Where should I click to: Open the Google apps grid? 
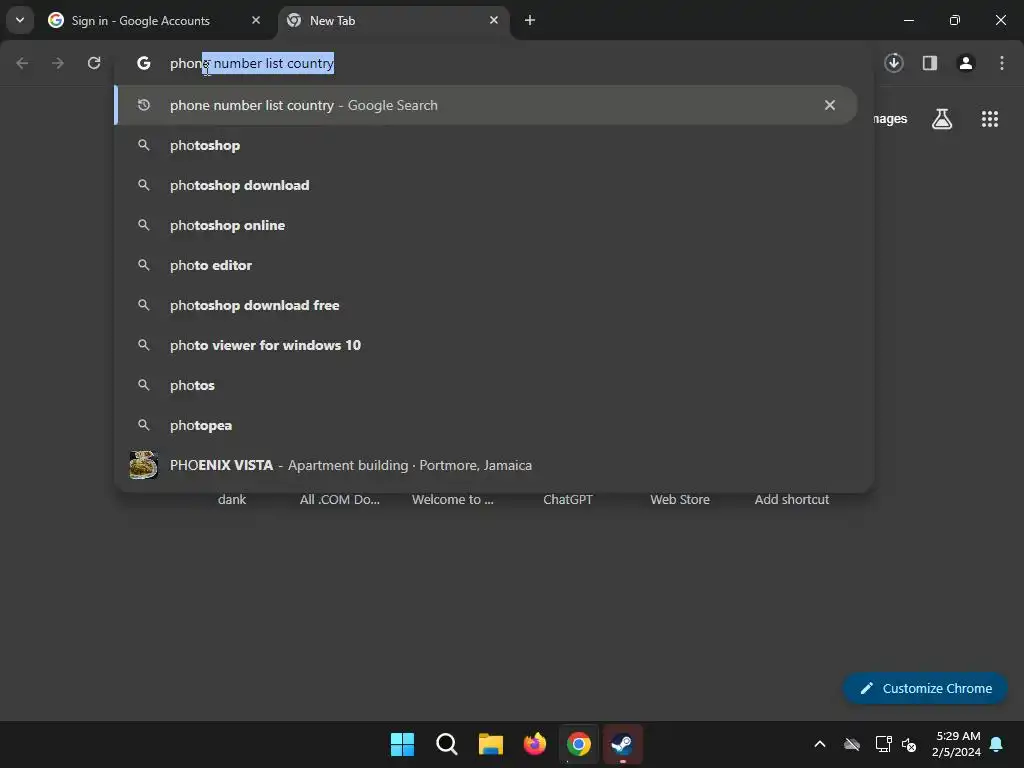(x=989, y=119)
